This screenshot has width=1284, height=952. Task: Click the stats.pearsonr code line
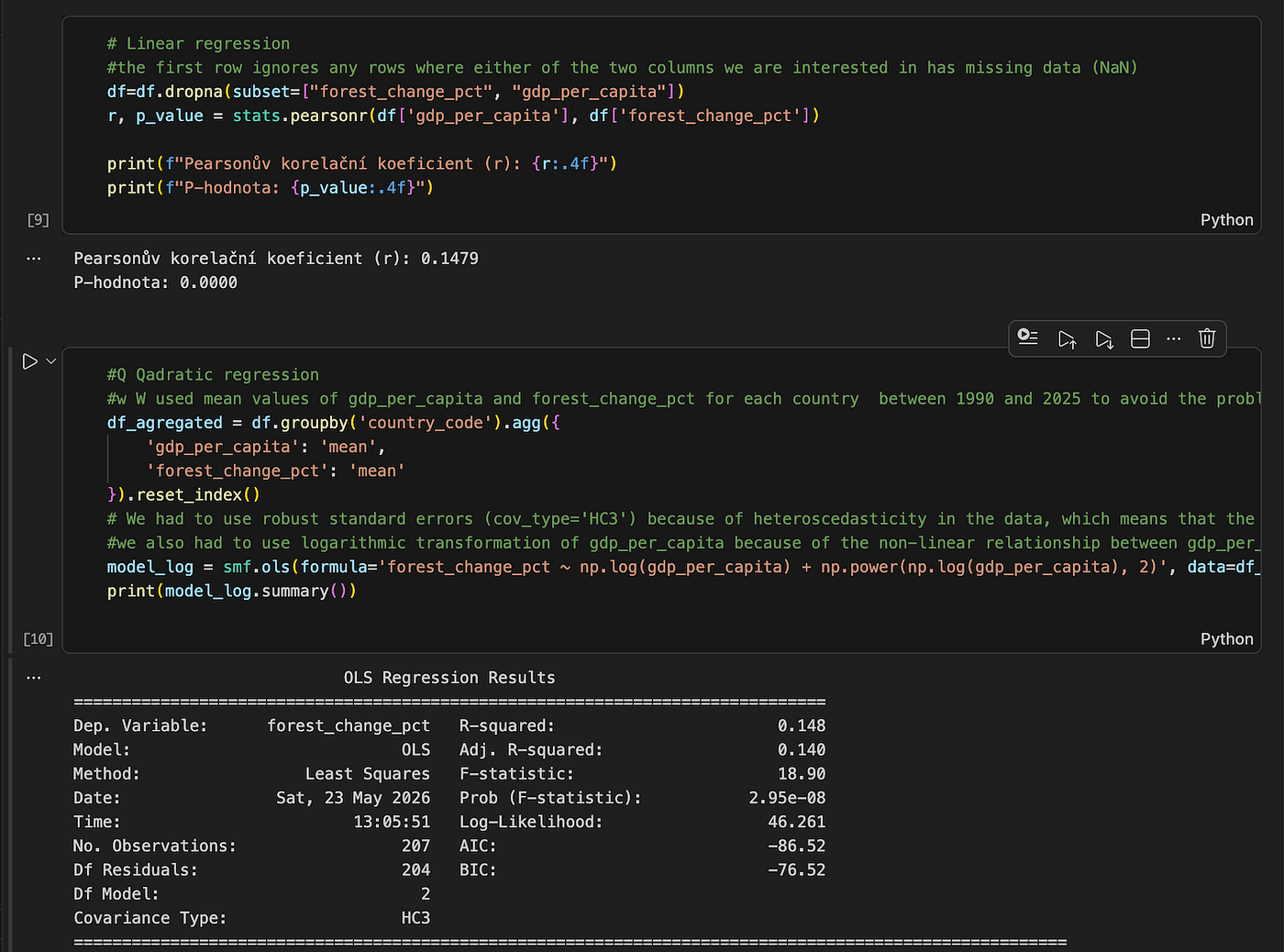click(x=463, y=116)
